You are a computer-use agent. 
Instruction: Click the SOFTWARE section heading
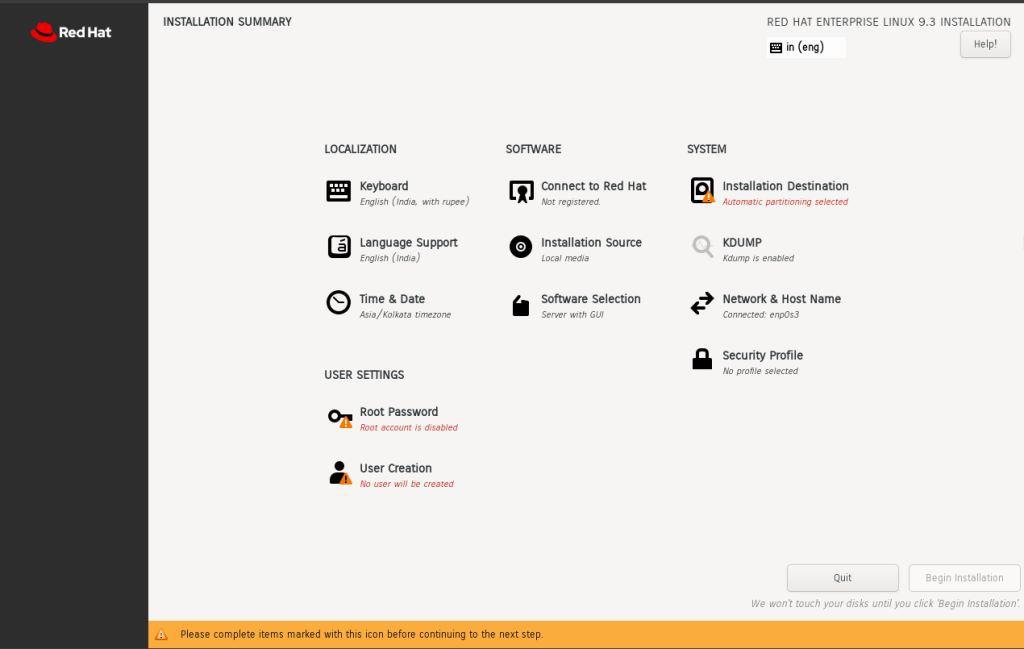coord(533,149)
